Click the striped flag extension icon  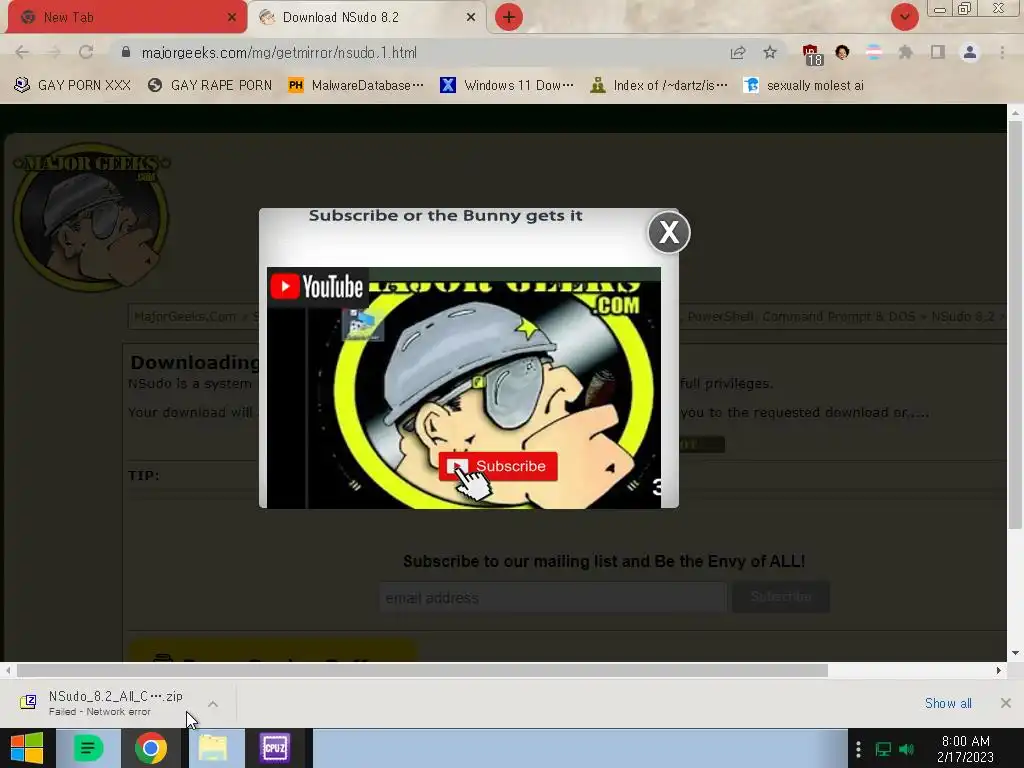click(x=874, y=52)
